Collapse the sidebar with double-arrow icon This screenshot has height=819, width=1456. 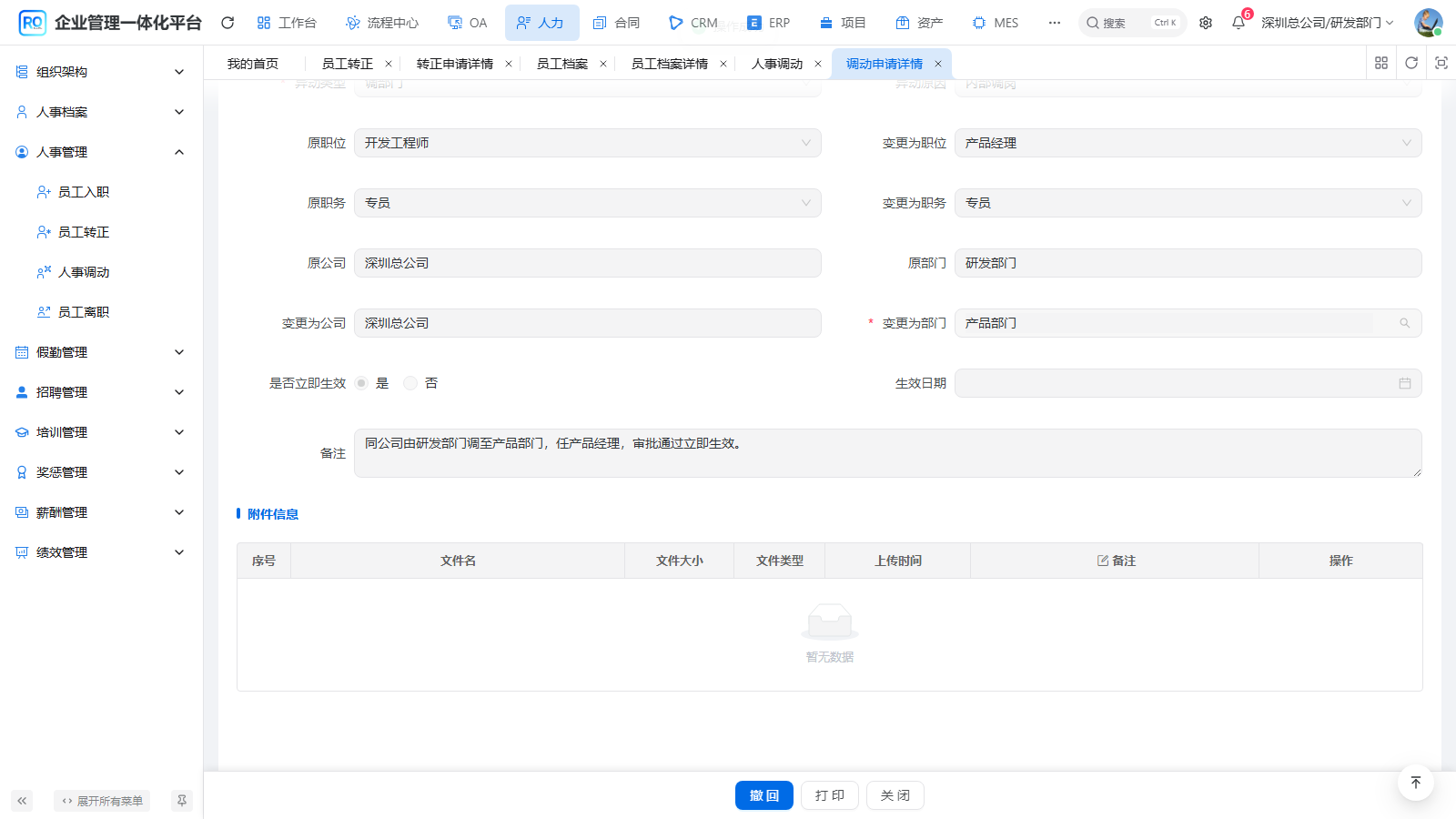point(22,801)
